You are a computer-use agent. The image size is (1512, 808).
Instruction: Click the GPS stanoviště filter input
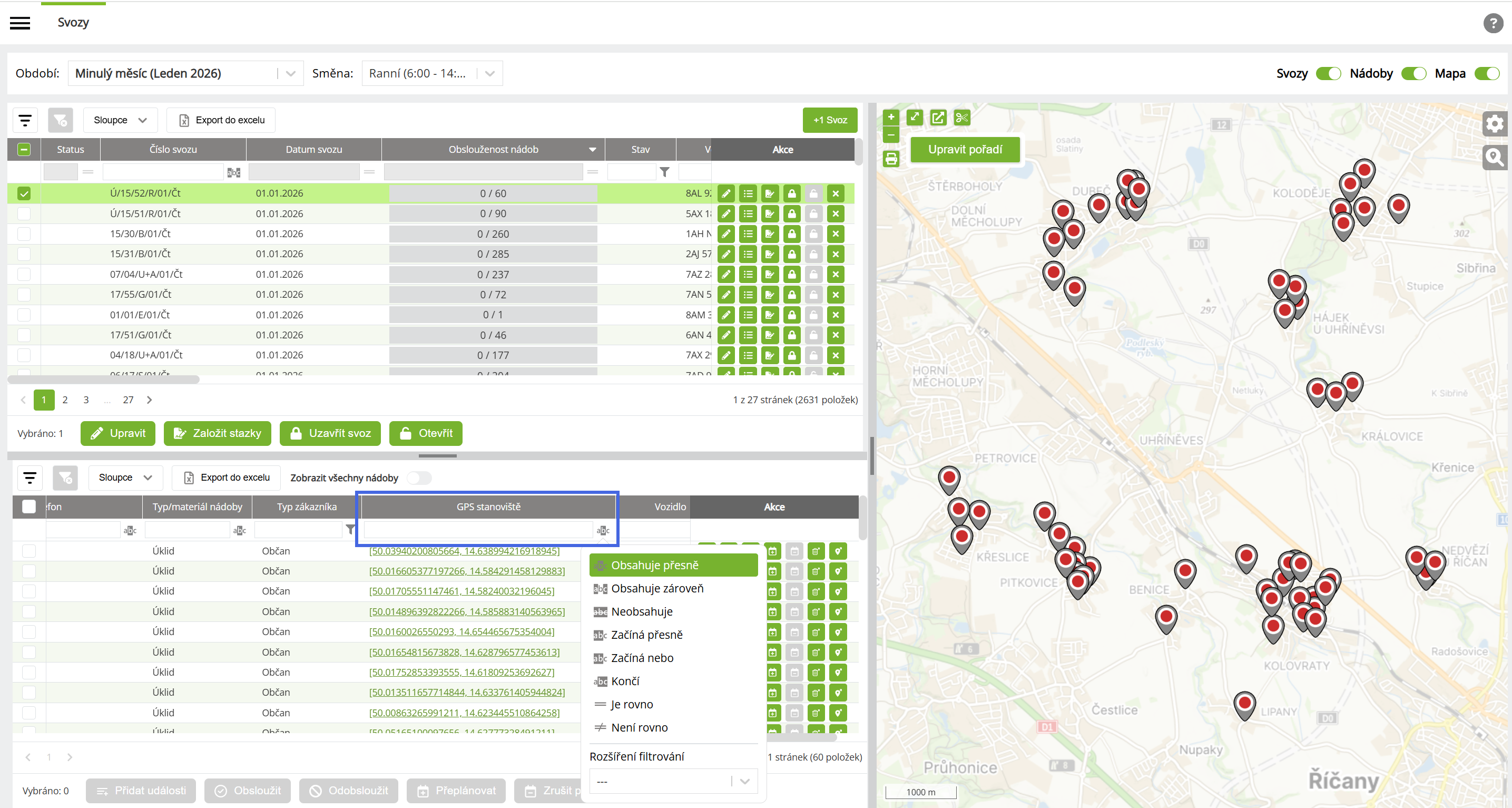(478, 530)
